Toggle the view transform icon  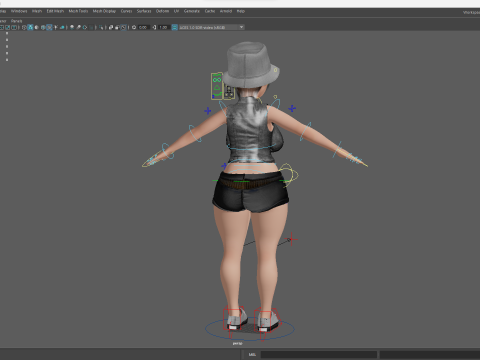point(174,27)
